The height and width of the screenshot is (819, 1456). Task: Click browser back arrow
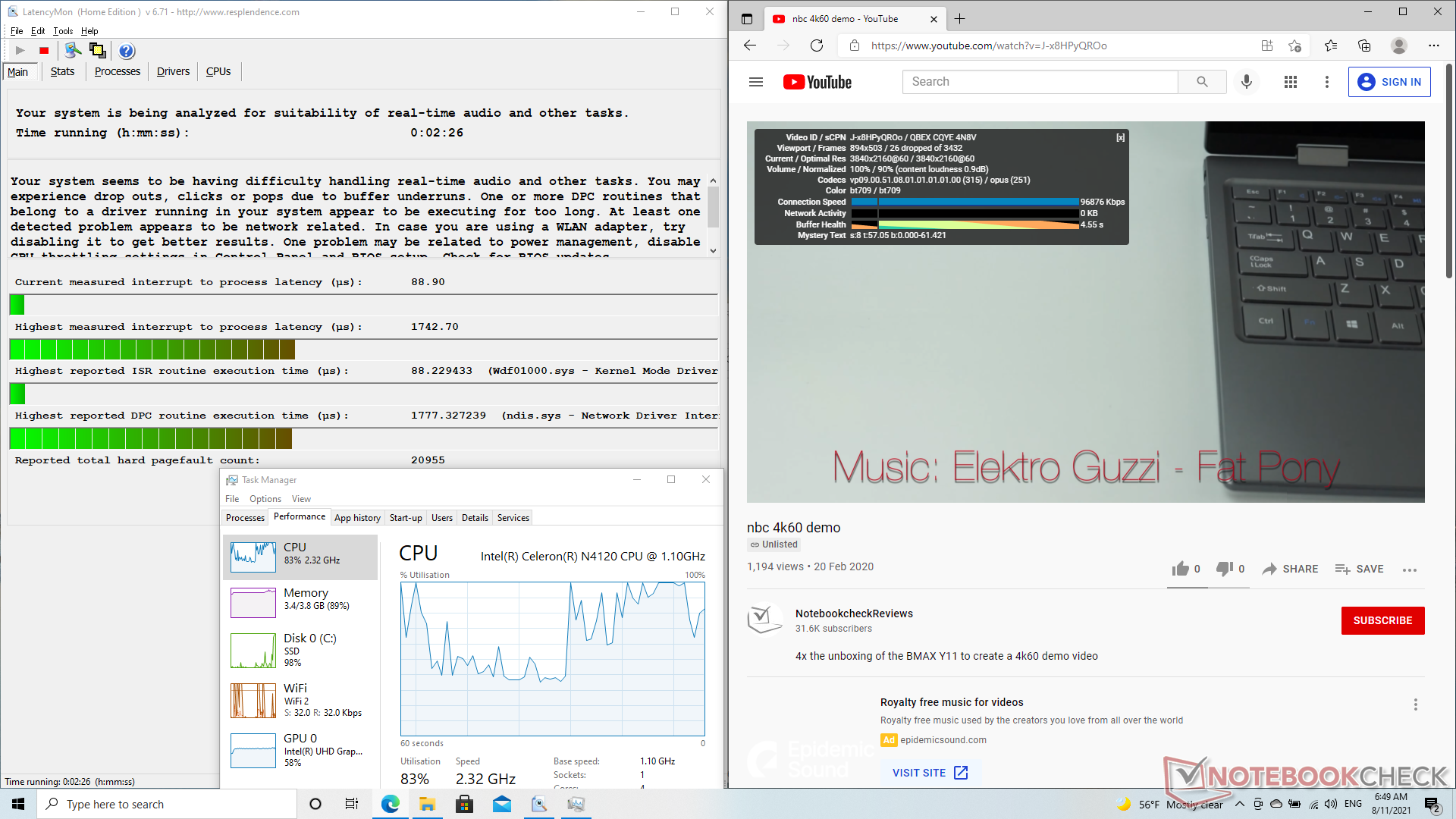[x=750, y=45]
